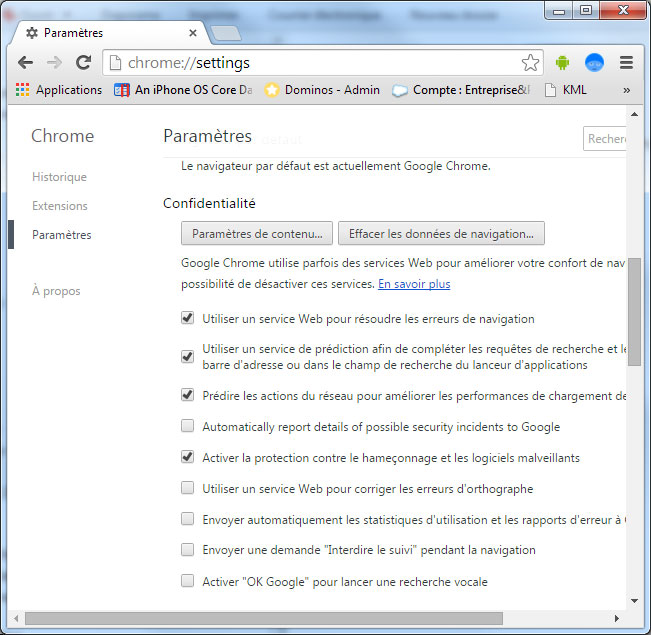
Task: Click Effacer les données de navigation
Action: click(441, 233)
